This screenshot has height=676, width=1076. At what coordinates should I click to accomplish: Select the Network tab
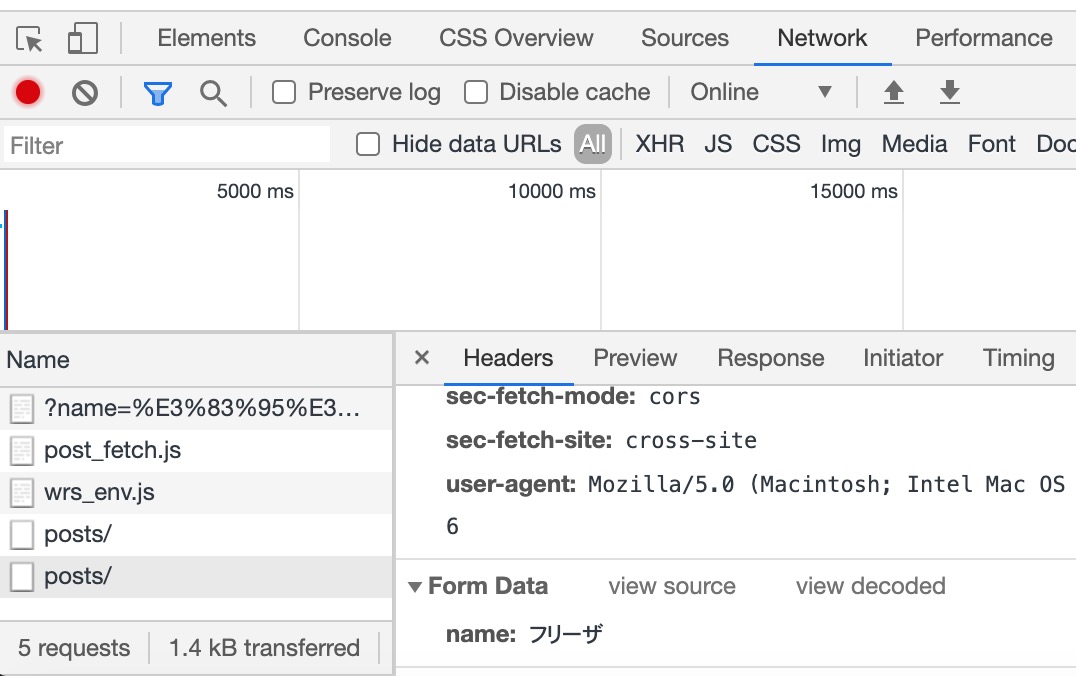(822, 38)
